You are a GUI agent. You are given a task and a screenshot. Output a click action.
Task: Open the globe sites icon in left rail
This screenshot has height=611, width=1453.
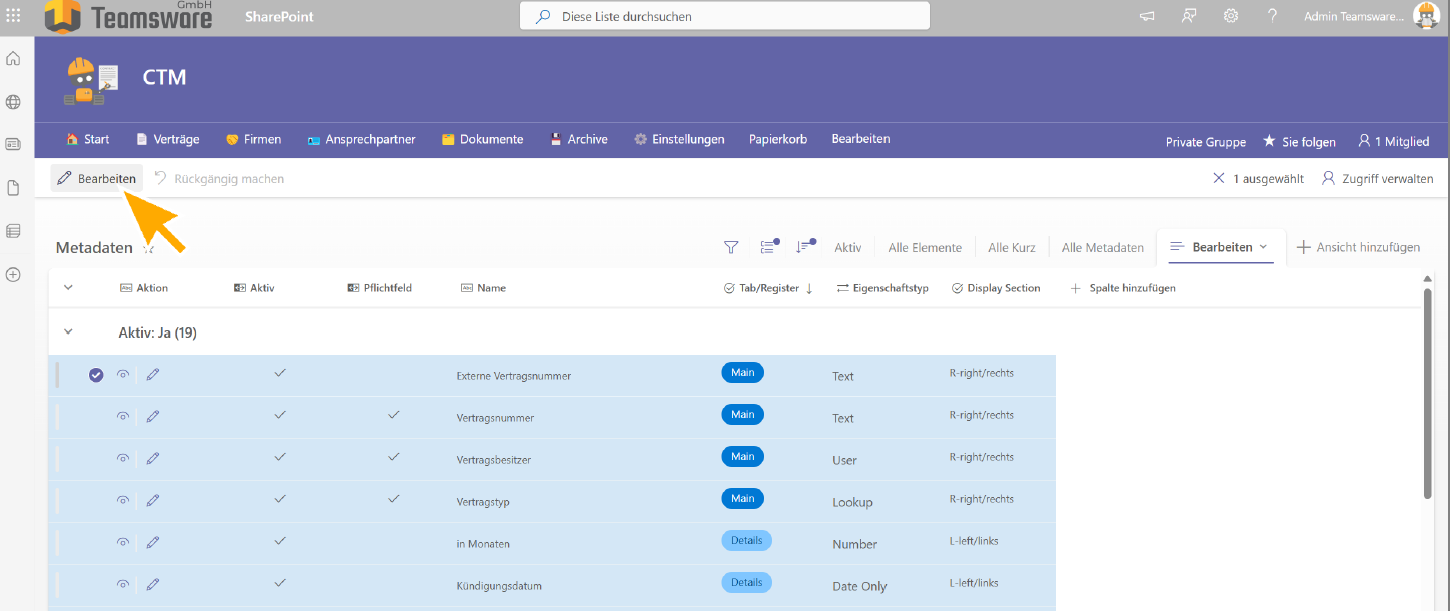pyautogui.click(x=13, y=102)
